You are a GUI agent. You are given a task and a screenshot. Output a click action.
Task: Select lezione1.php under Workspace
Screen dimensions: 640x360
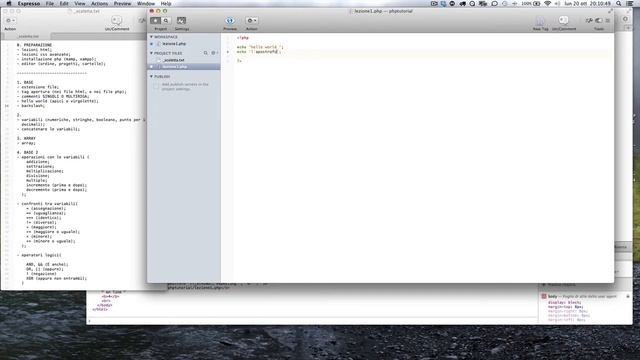click(174, 44)
